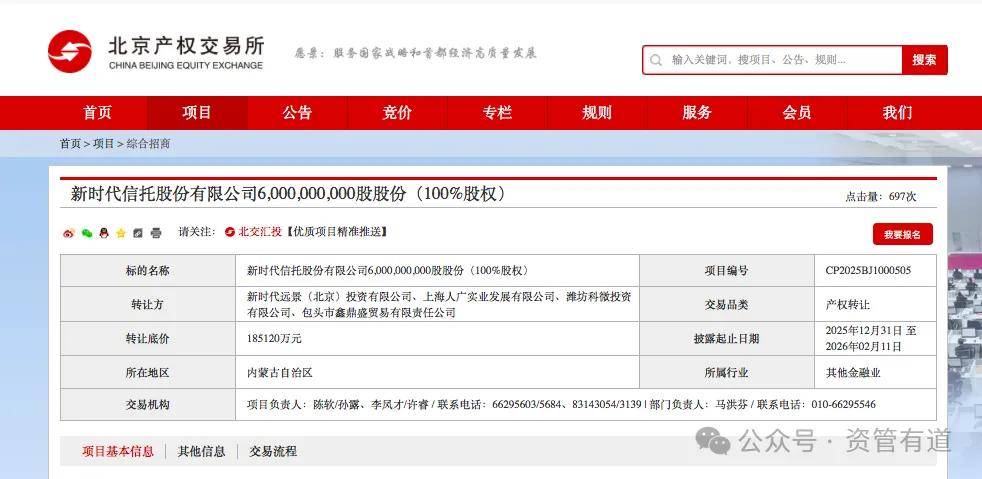Viewport: 982px width, 479px height.
Task: Click the red 我要报名 button
Action: pyautogui.click(x=902, y=234)
